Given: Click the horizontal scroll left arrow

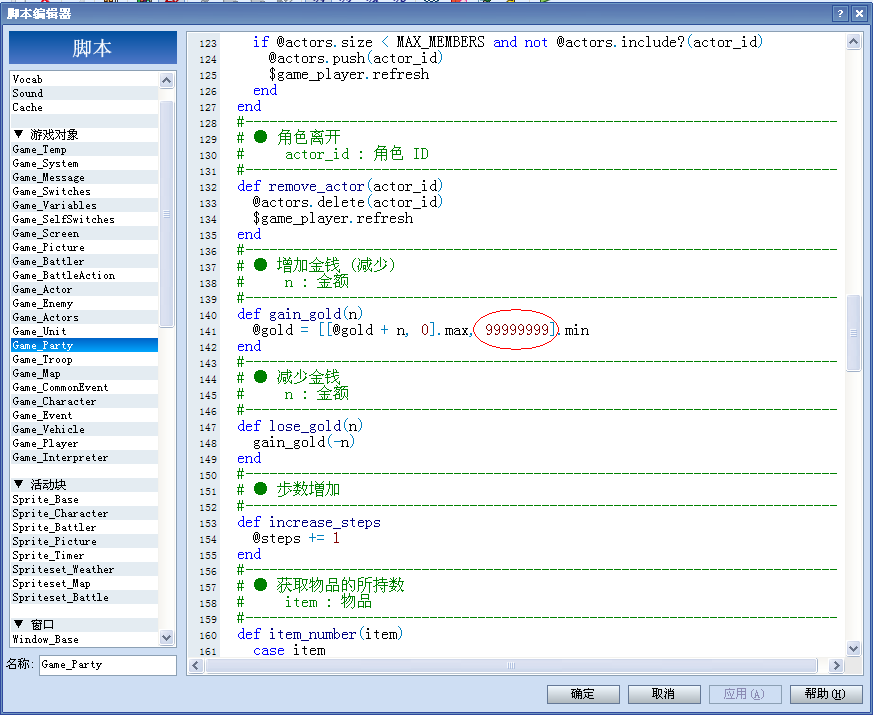Looking at the screenshot, I should (195, 665).
